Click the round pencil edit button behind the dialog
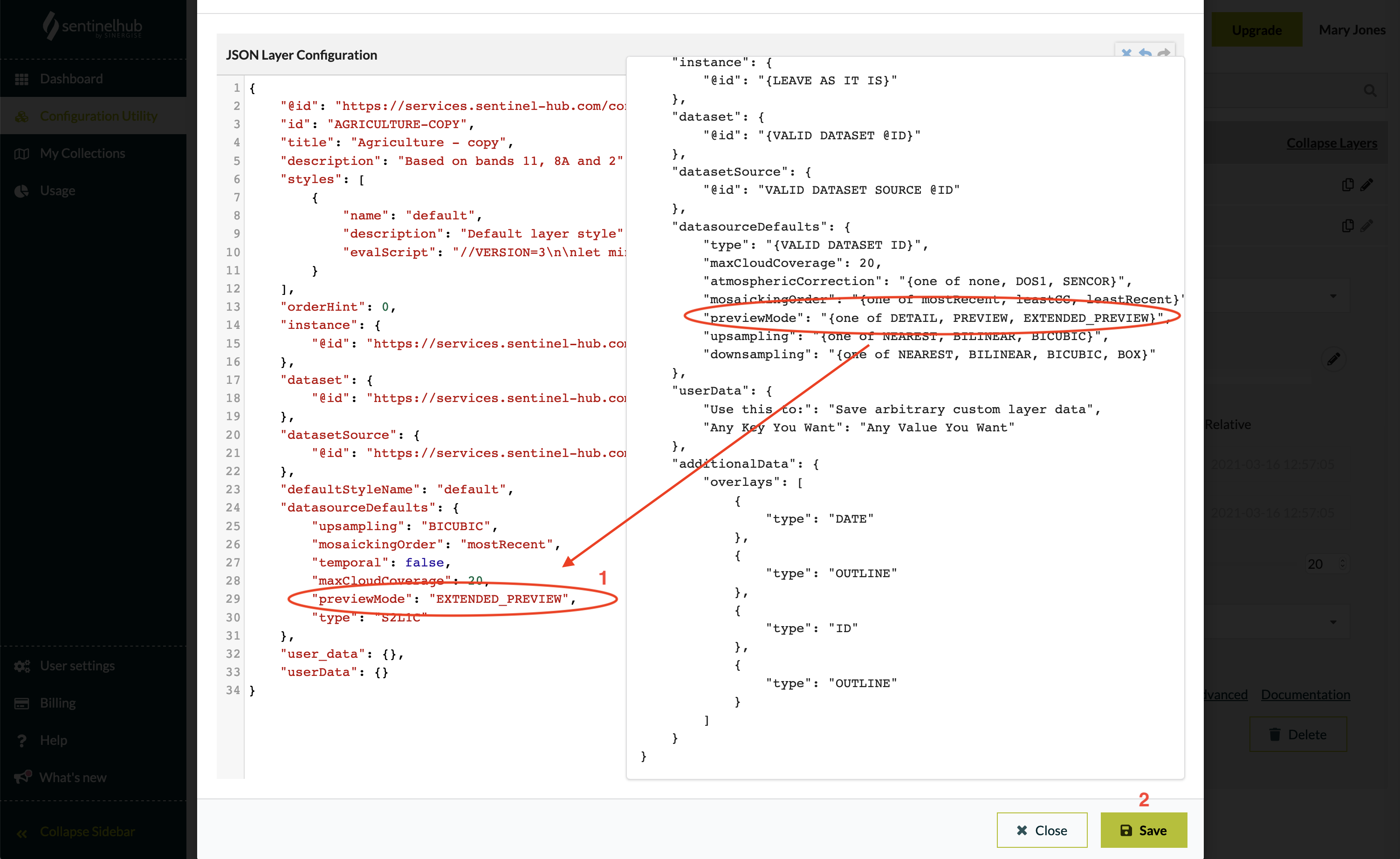The height and width of the screenshot is (859, 1400). 1333,359
